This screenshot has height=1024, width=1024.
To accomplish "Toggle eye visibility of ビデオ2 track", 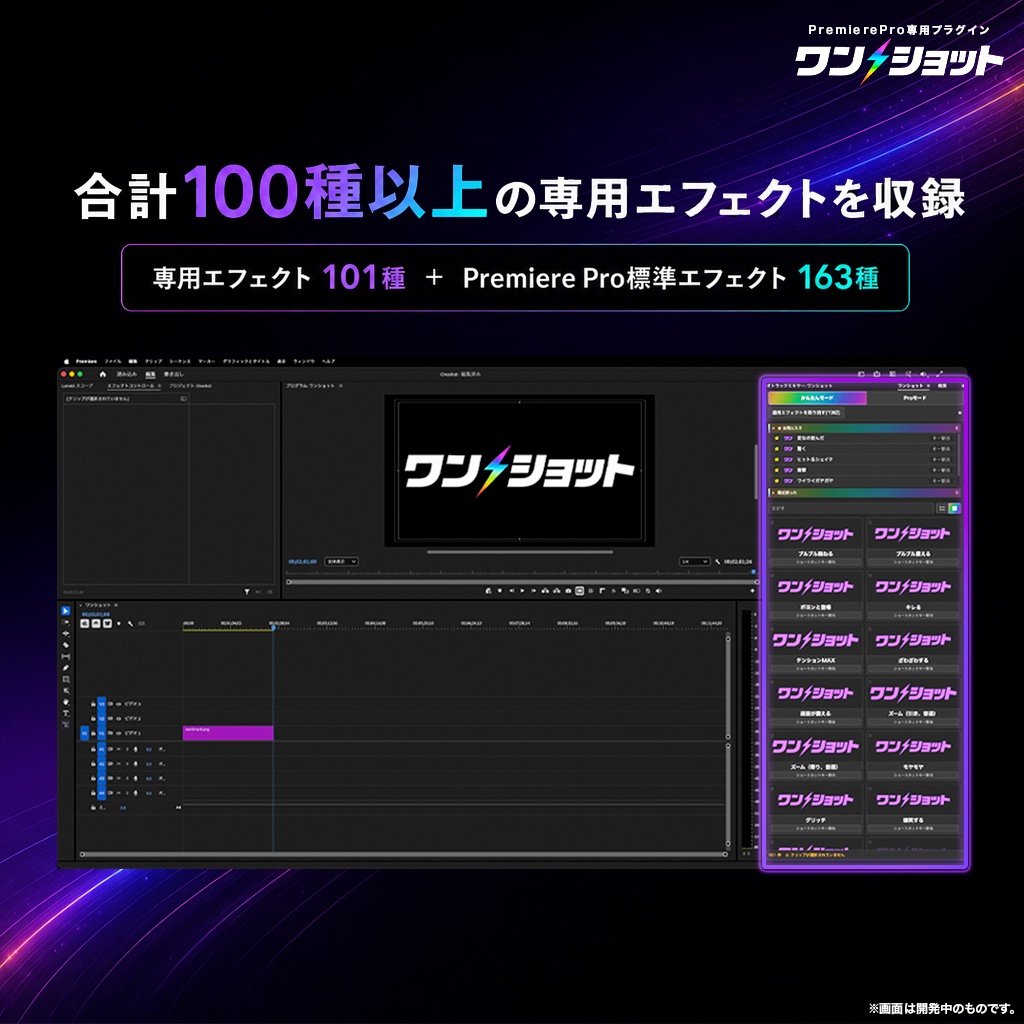I will (118, 718).
